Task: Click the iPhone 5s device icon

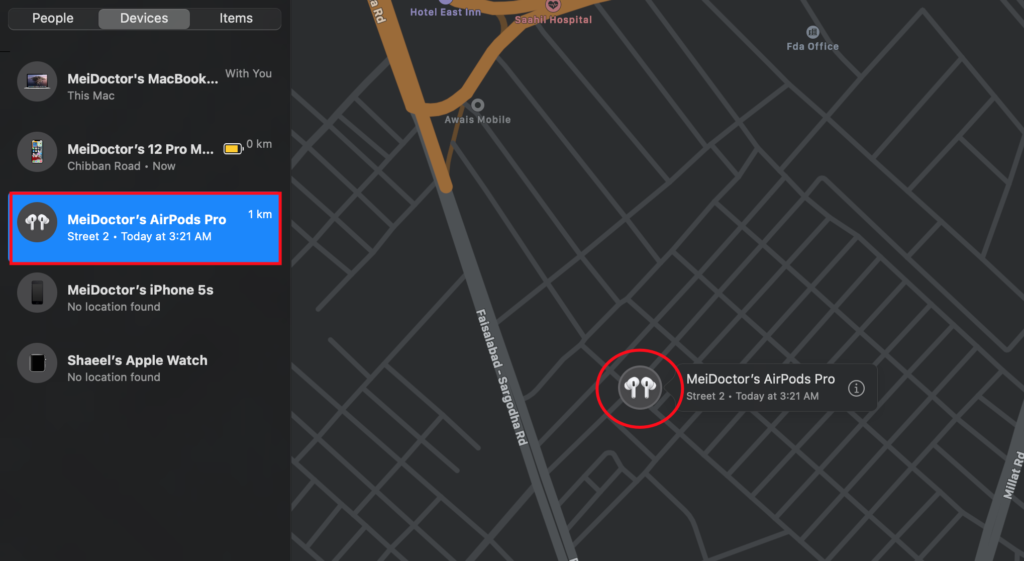Action: (x=37, y=293)
